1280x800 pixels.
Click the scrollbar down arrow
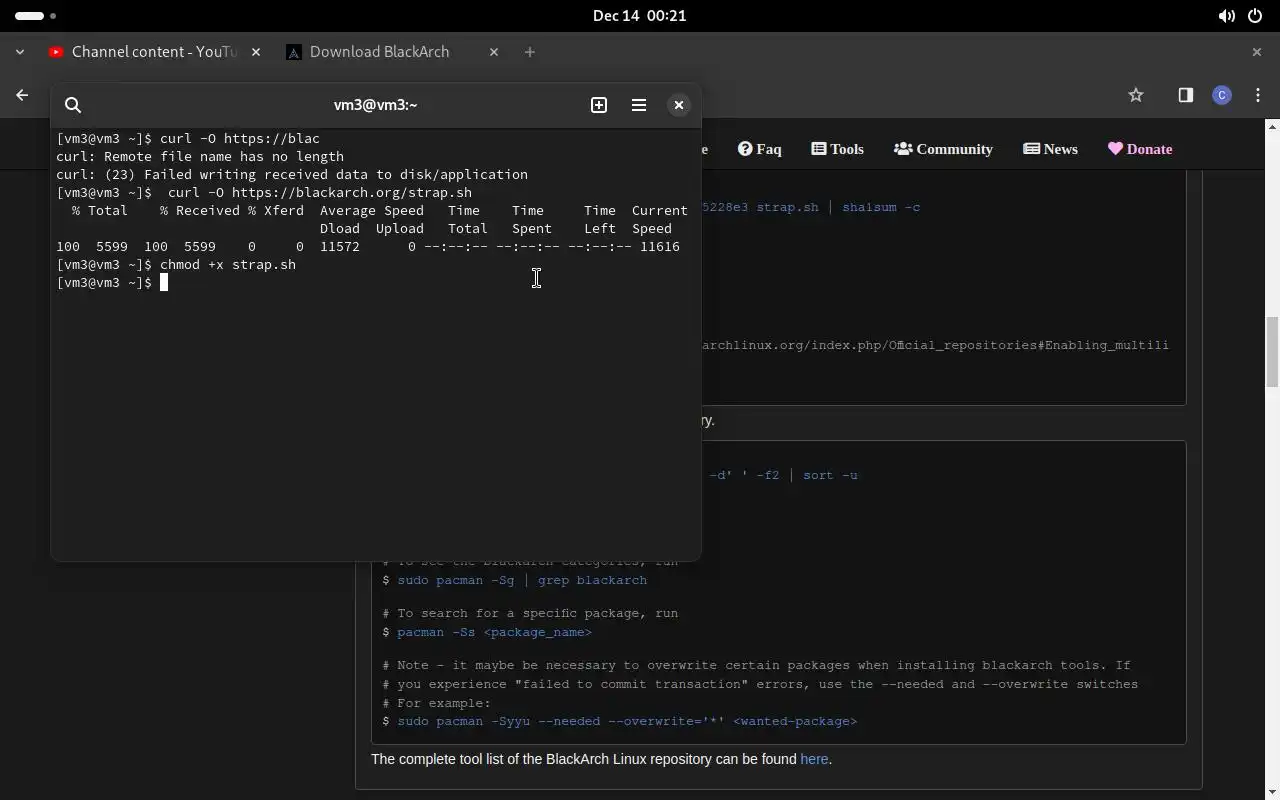pyautogui.click(x=1272, y=792)
